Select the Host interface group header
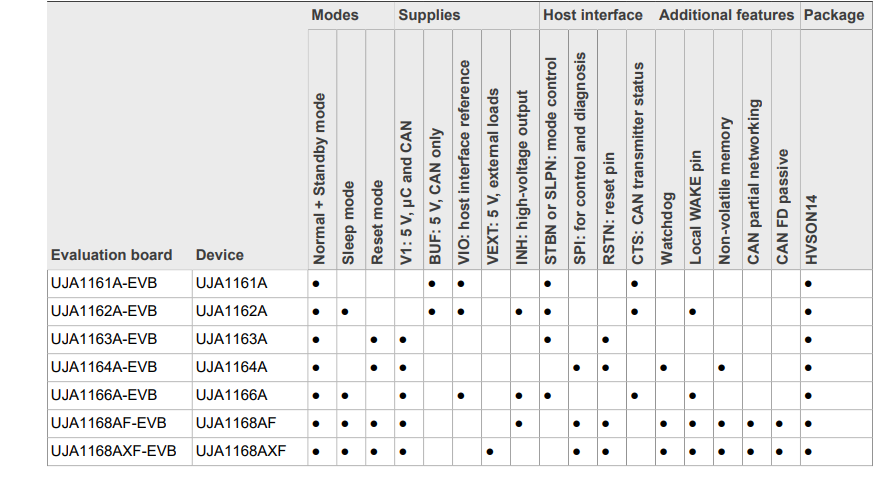The height and width of the screenshot is (478, 894). (593, 15)
